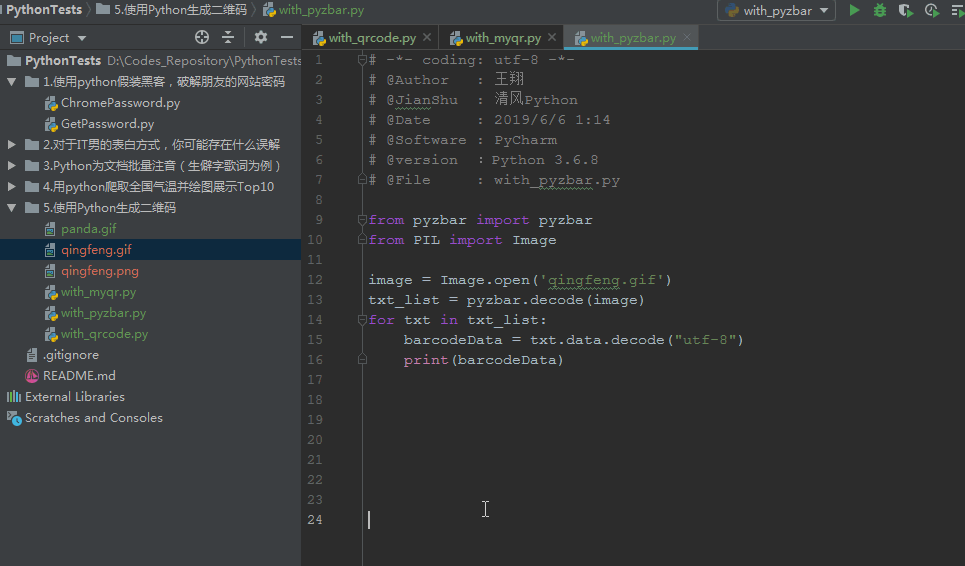Image resolution: width=965 pixels, height=566 pixels.
Task: Close the with_qrcode.py tab
Action: (427, 38)
